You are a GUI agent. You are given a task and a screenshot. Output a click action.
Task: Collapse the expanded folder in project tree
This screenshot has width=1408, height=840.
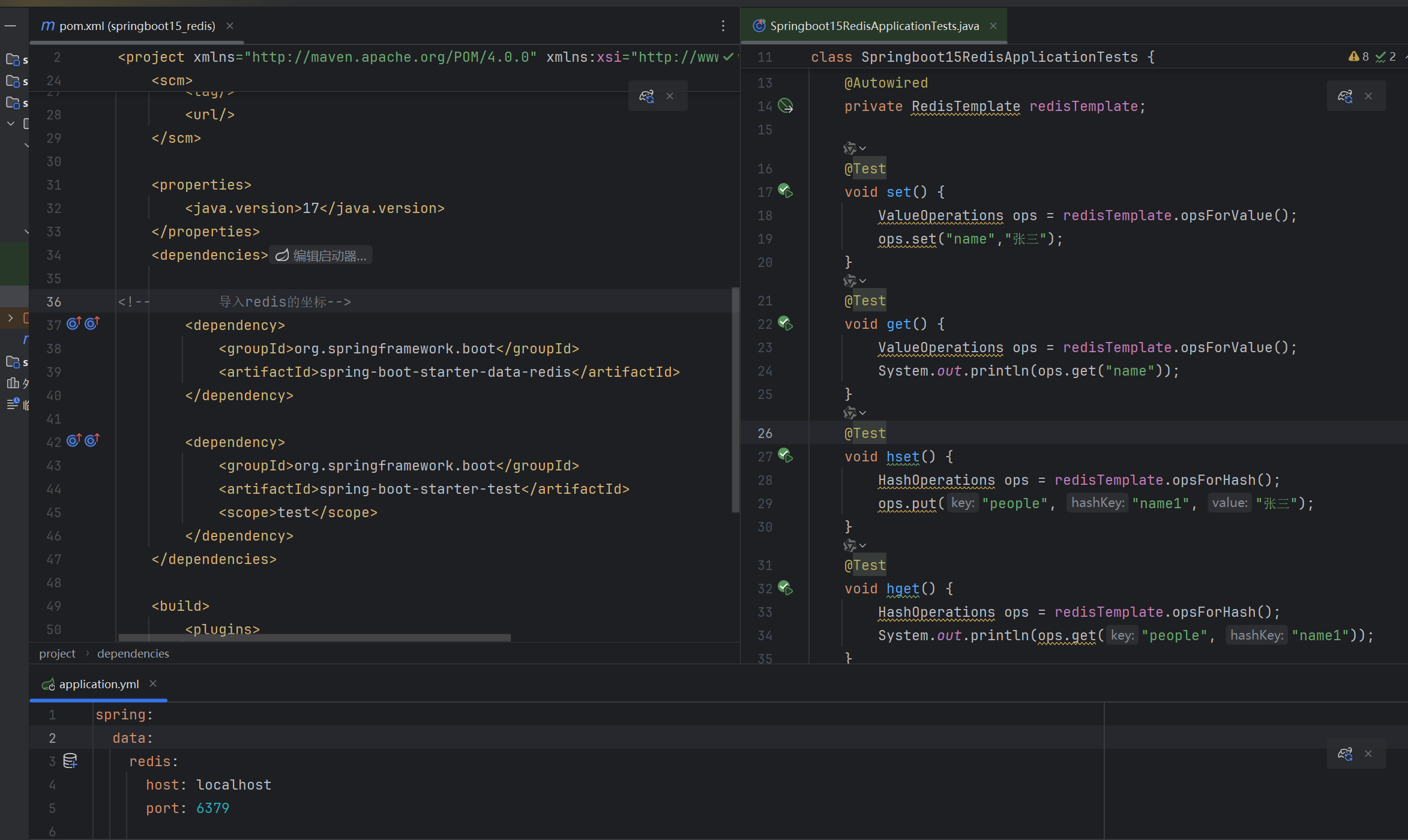click(10, 124)
